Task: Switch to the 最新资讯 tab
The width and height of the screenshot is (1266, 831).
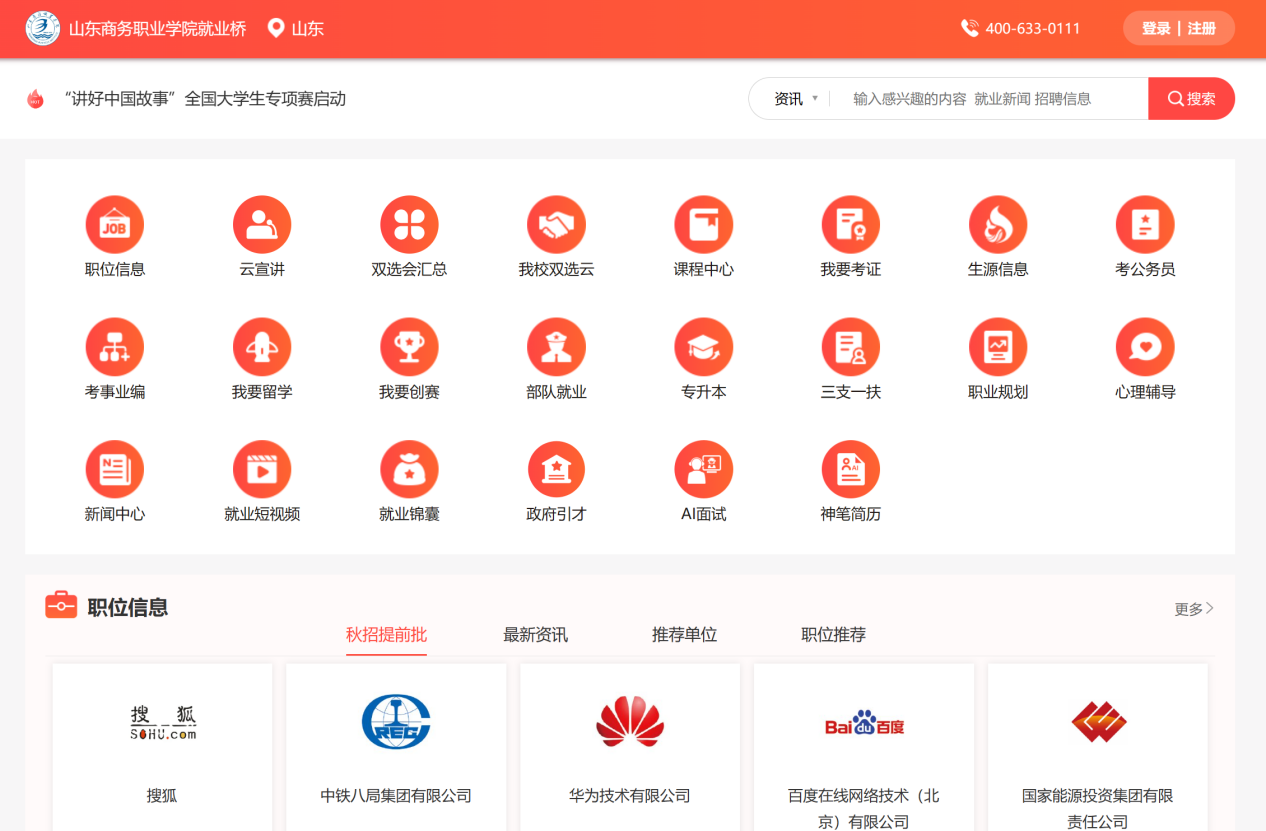Action: 535,635
